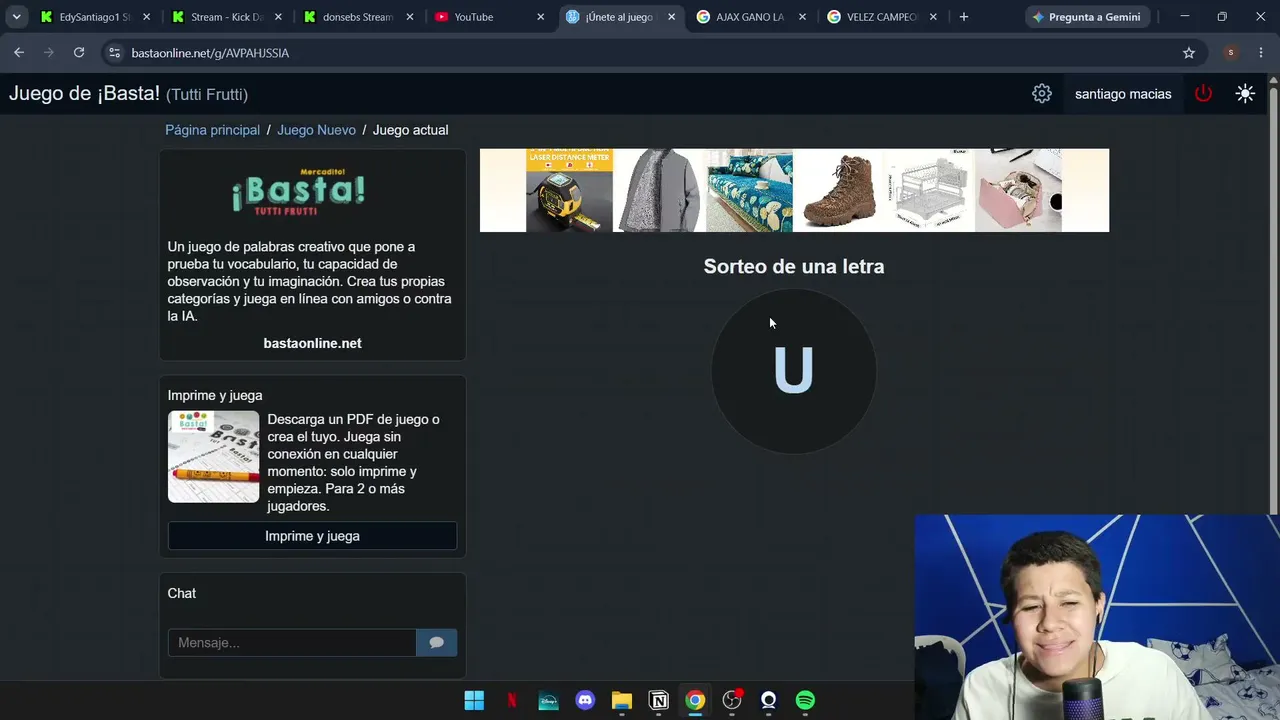Open Spotify from the taskbar
Screen dimensions: 1280x720
[805, 700]
